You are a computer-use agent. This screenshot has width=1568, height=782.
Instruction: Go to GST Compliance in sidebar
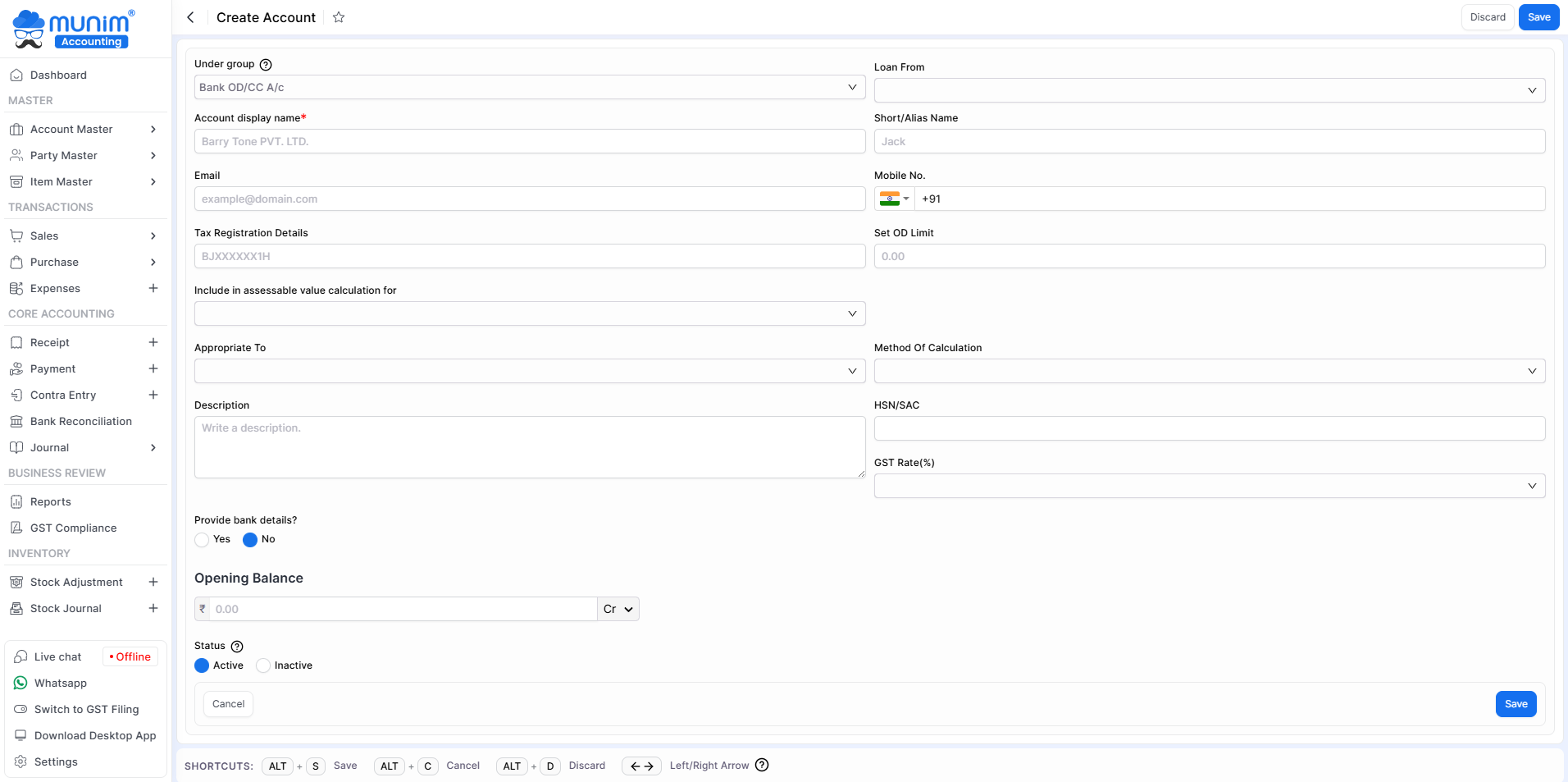(x=73, y=528)
